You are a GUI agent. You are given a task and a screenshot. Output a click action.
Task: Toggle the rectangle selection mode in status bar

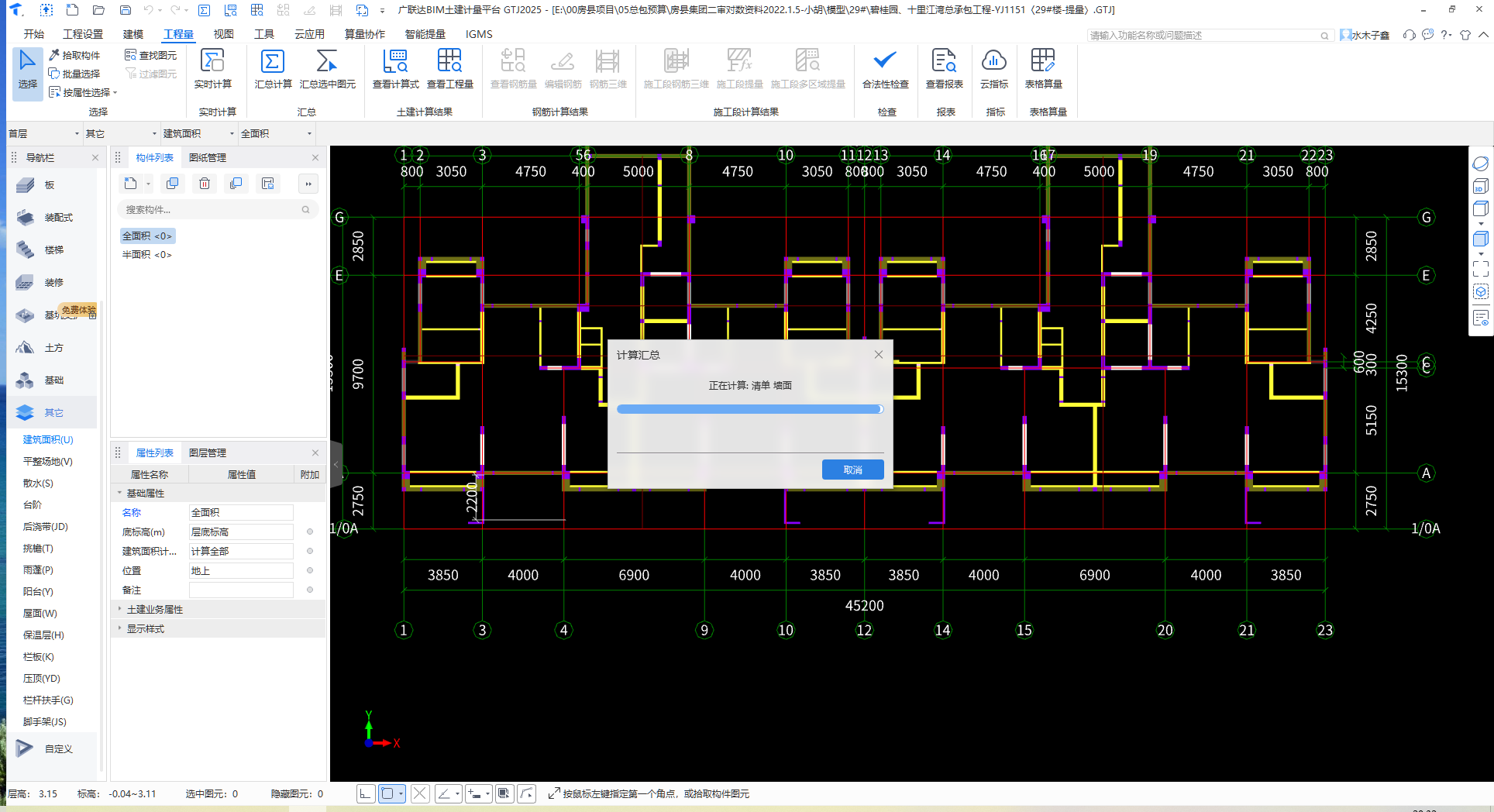(388, 793)
